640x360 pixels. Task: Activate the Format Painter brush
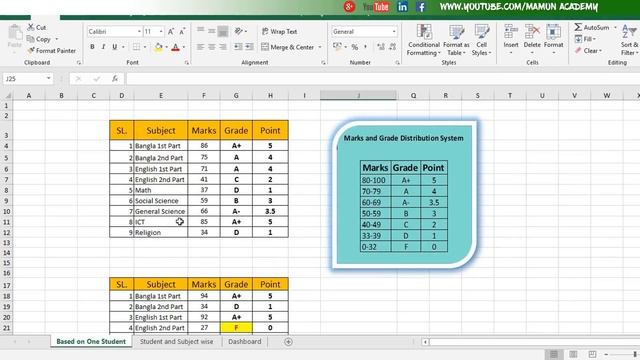point(31,51)
